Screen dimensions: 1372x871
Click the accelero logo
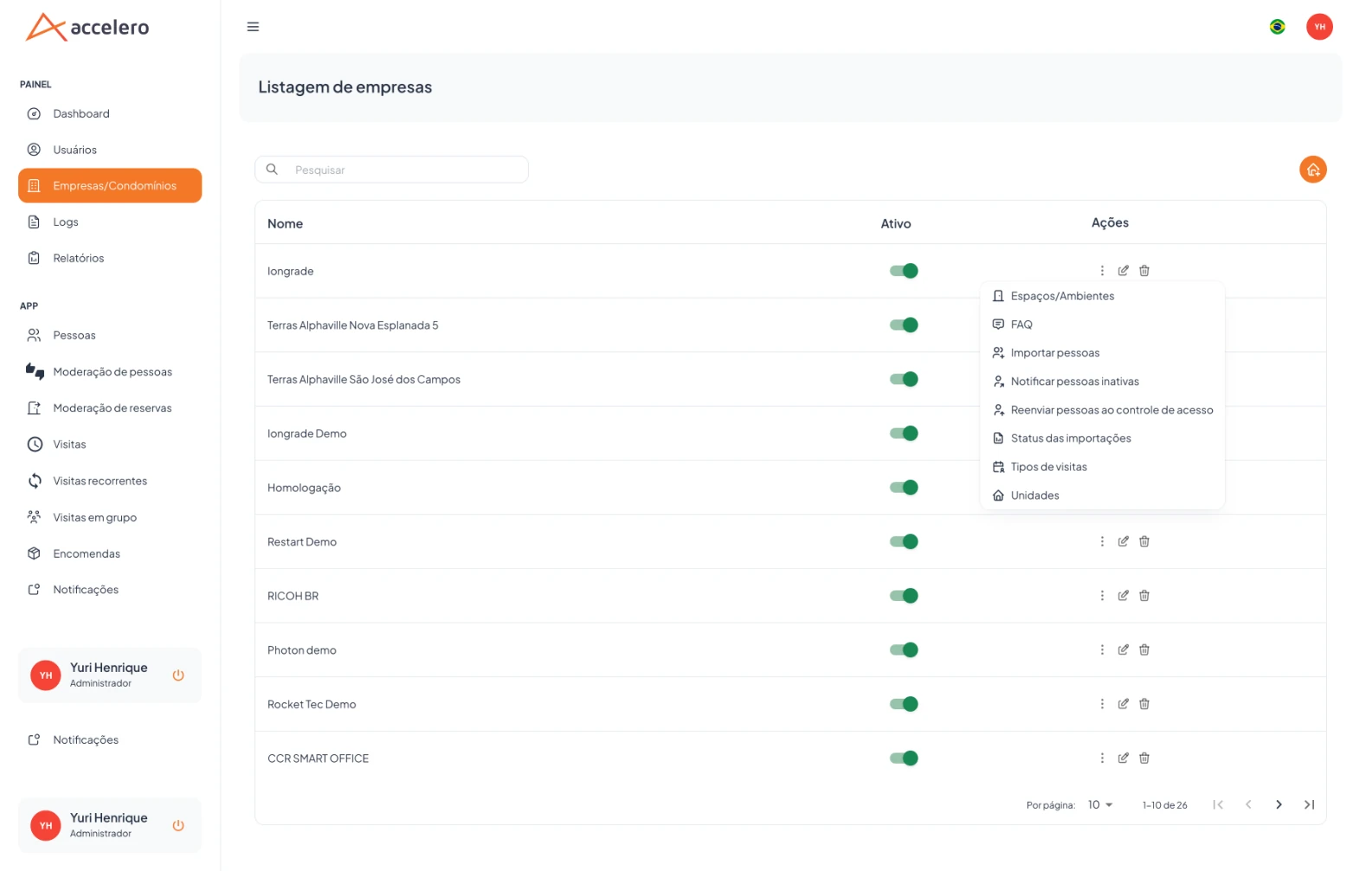tap(87, 27)
